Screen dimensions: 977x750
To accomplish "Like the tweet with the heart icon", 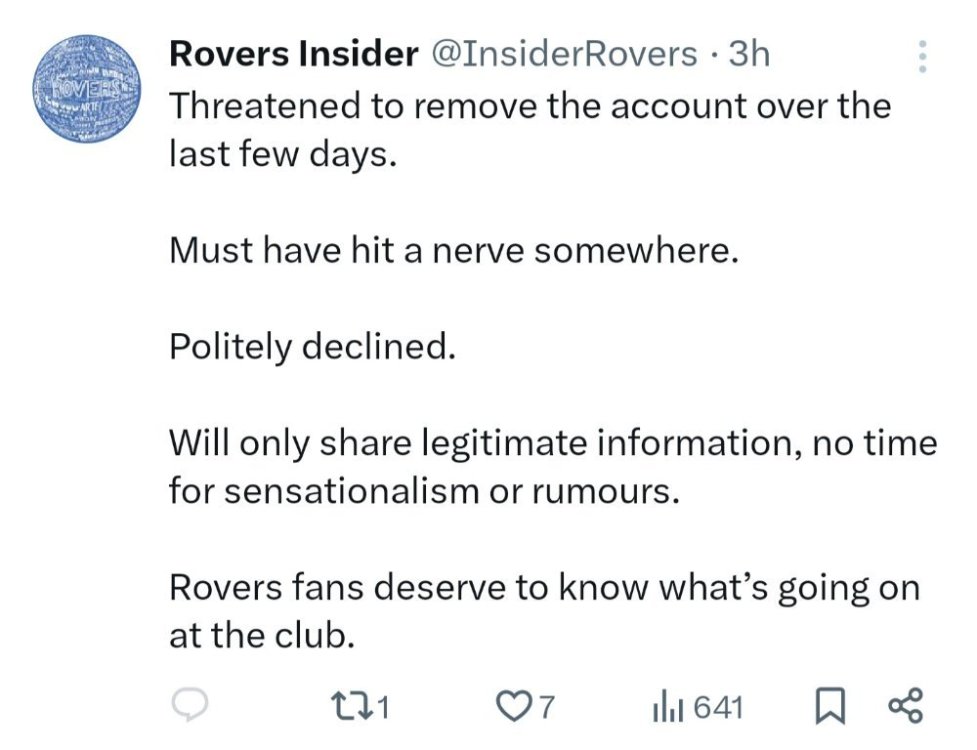I will point(515,708).
